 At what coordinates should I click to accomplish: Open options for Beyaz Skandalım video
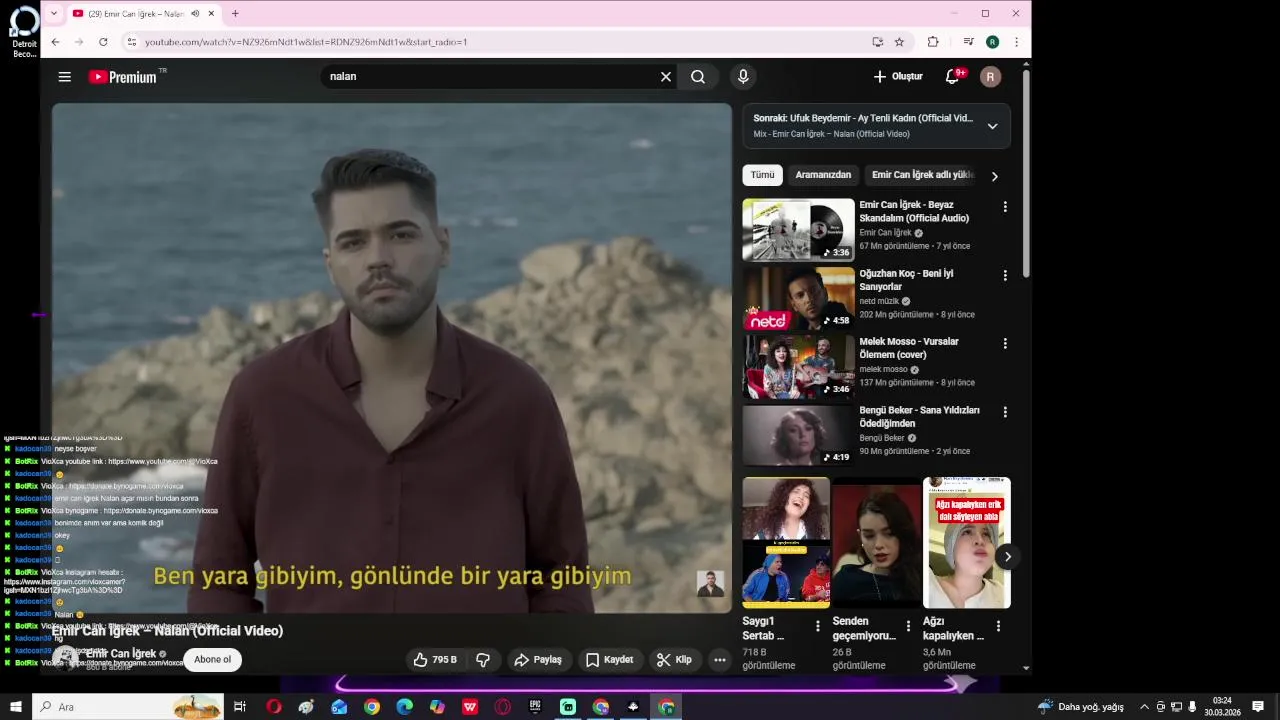1005,207
